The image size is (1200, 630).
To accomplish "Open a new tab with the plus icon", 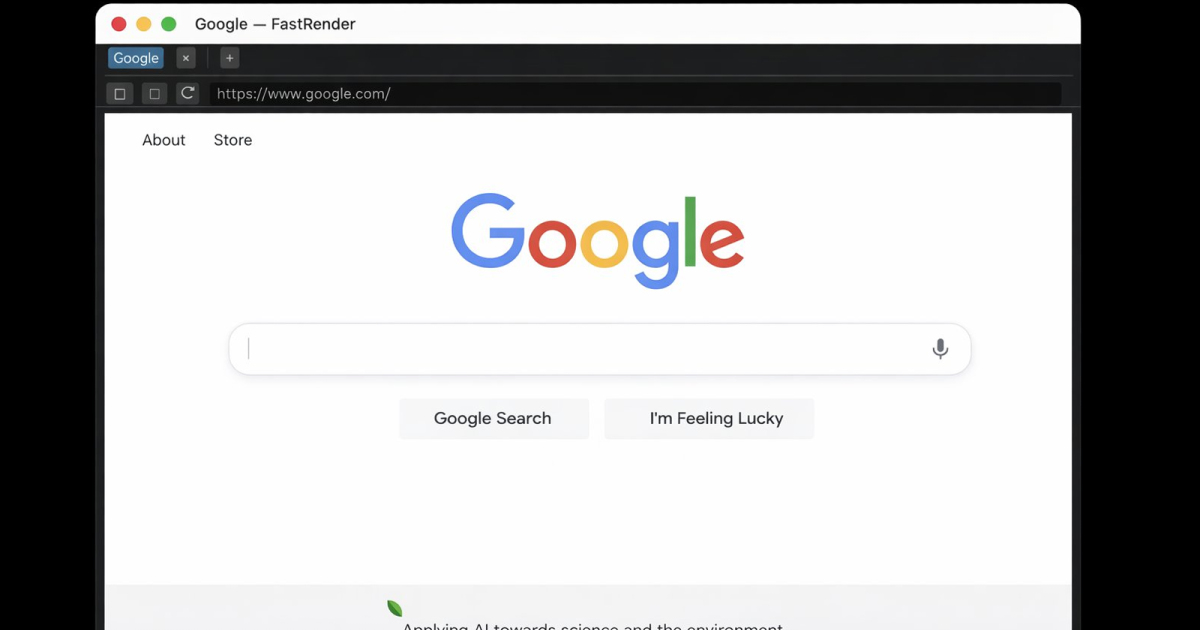I will click(x=229, y=58).
